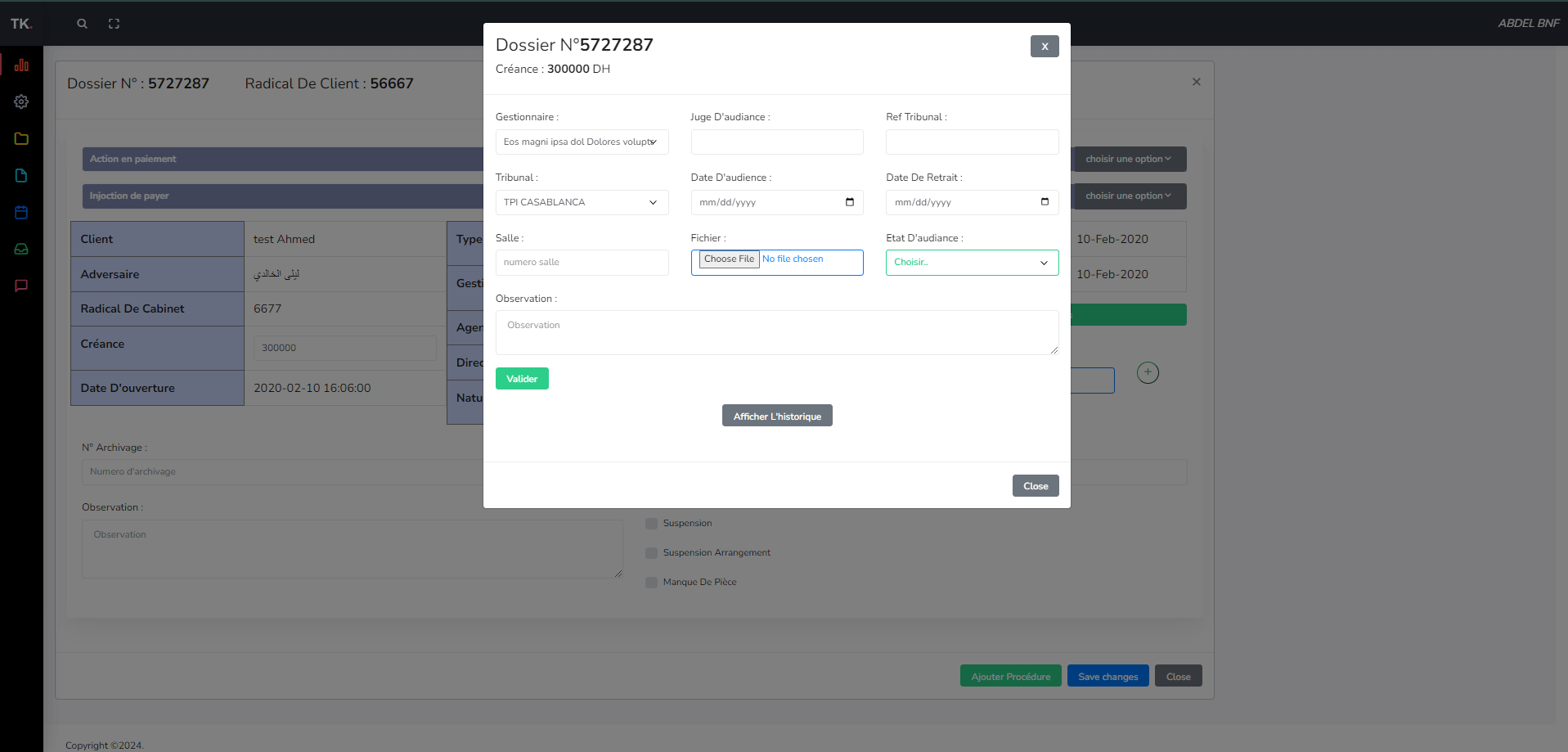Click the background Observation textarea
The width and height of the screenshot is (1568, 752).
[x=353, y=549]
